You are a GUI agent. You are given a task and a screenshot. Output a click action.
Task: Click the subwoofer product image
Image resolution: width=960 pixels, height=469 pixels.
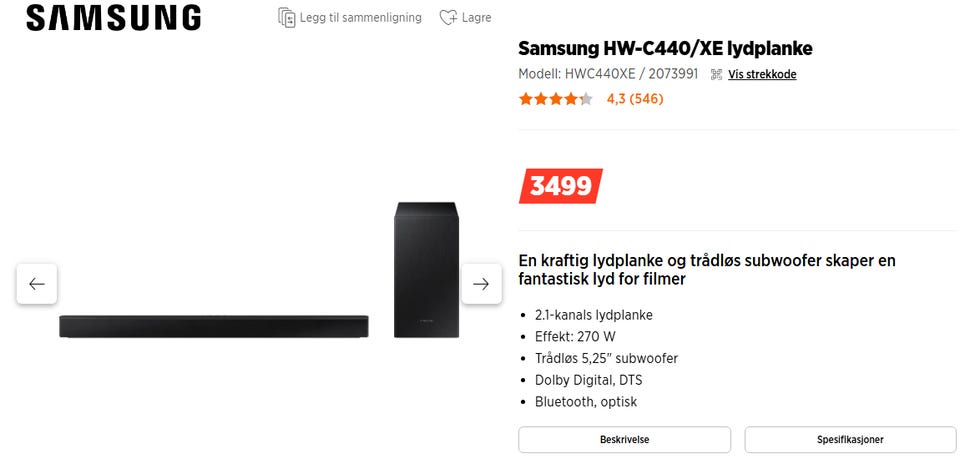tap(427, 269)
